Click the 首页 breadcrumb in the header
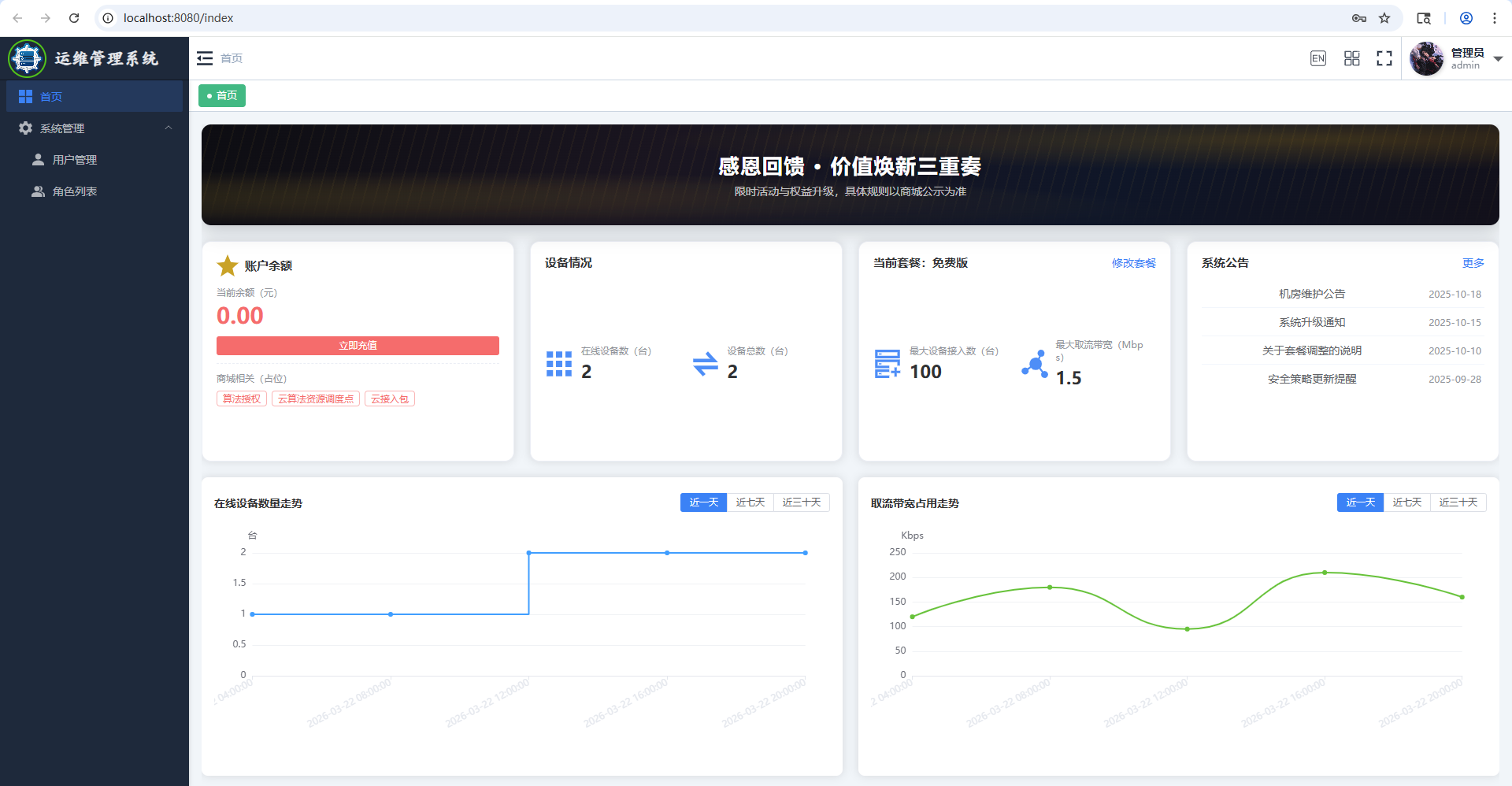Screen dimensions: 1512x786 click(x=232, y=58)
